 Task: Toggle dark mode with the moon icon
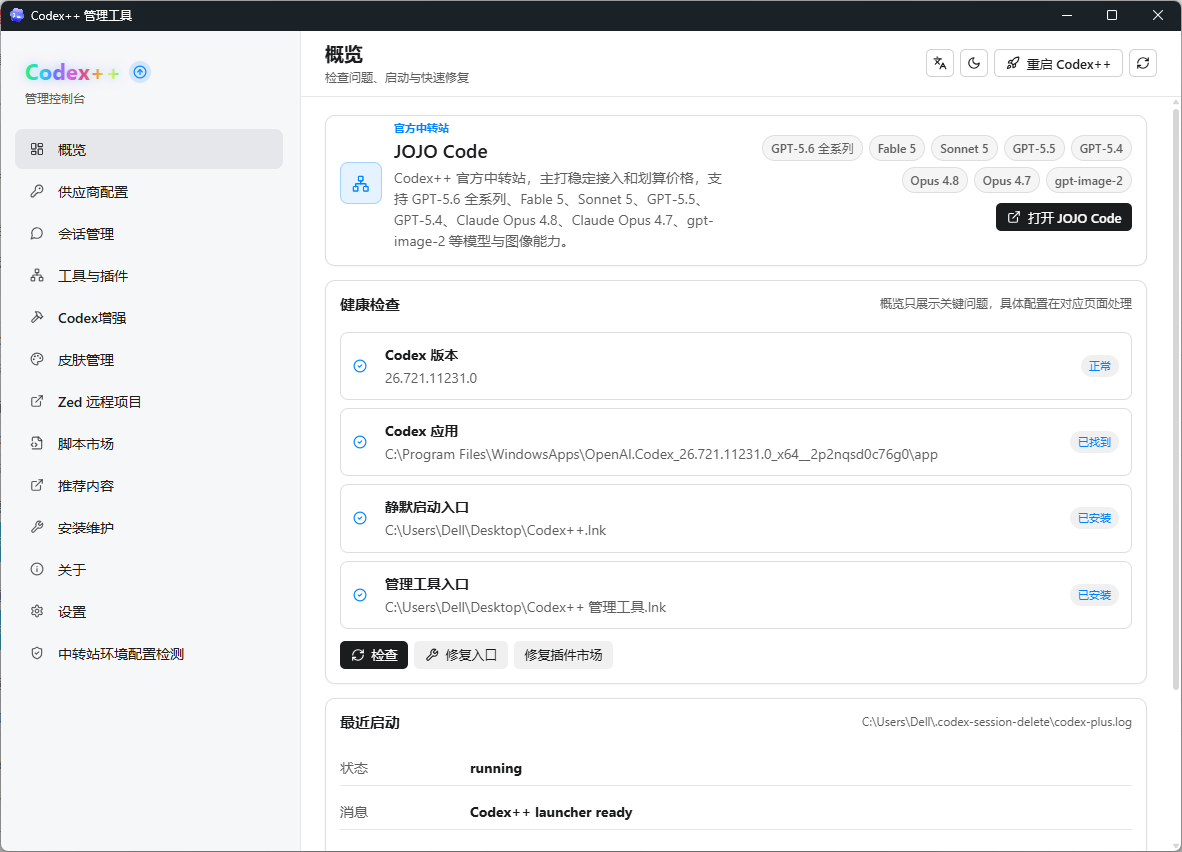[974, 63]
